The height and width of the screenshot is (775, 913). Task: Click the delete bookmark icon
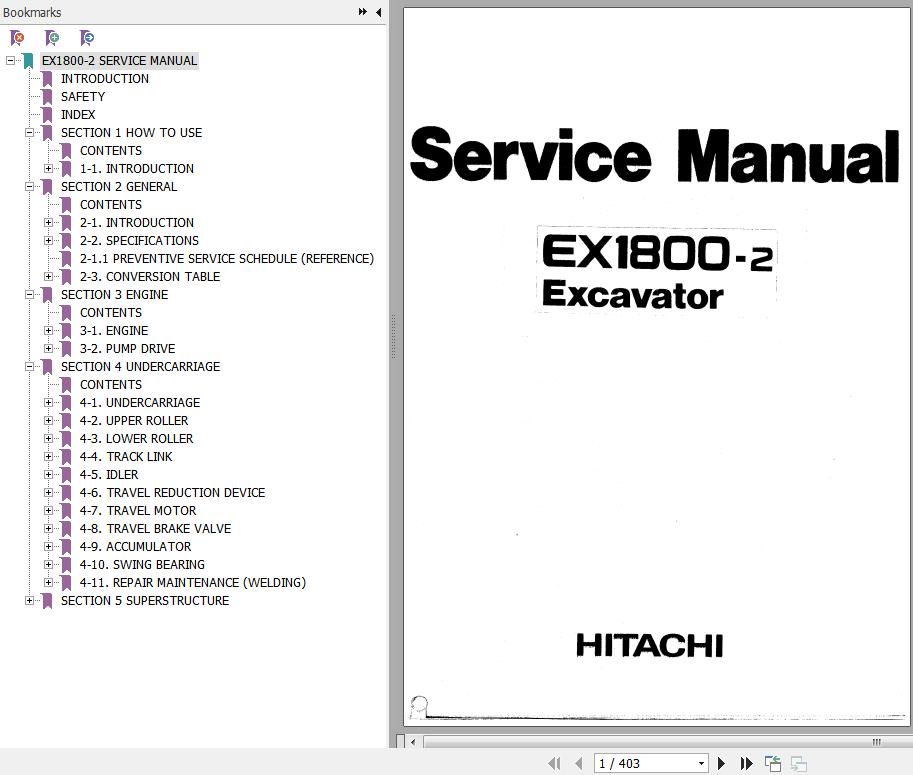(x=18, y=38)
